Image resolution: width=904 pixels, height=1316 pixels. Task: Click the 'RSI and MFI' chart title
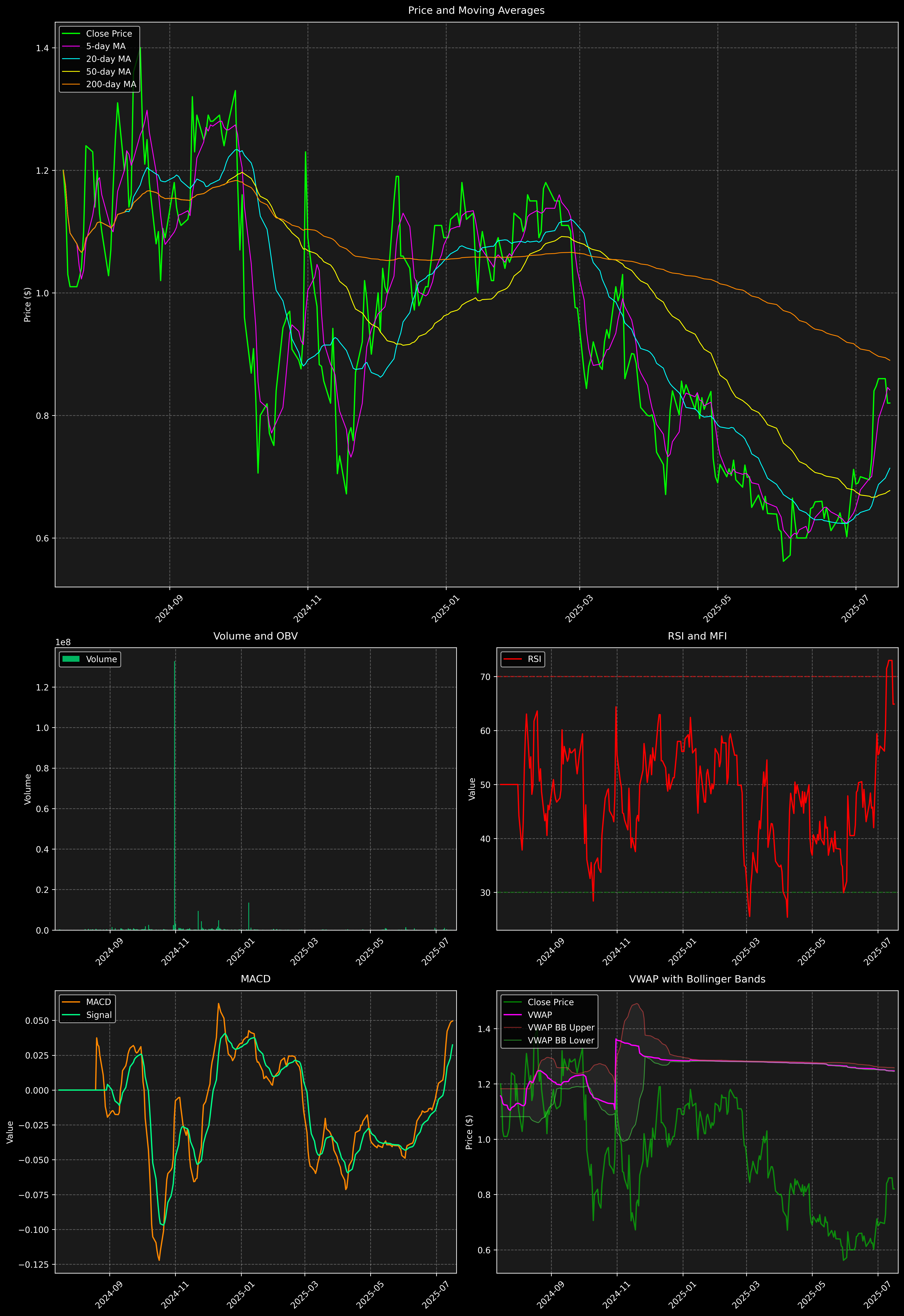coord(697,636)
